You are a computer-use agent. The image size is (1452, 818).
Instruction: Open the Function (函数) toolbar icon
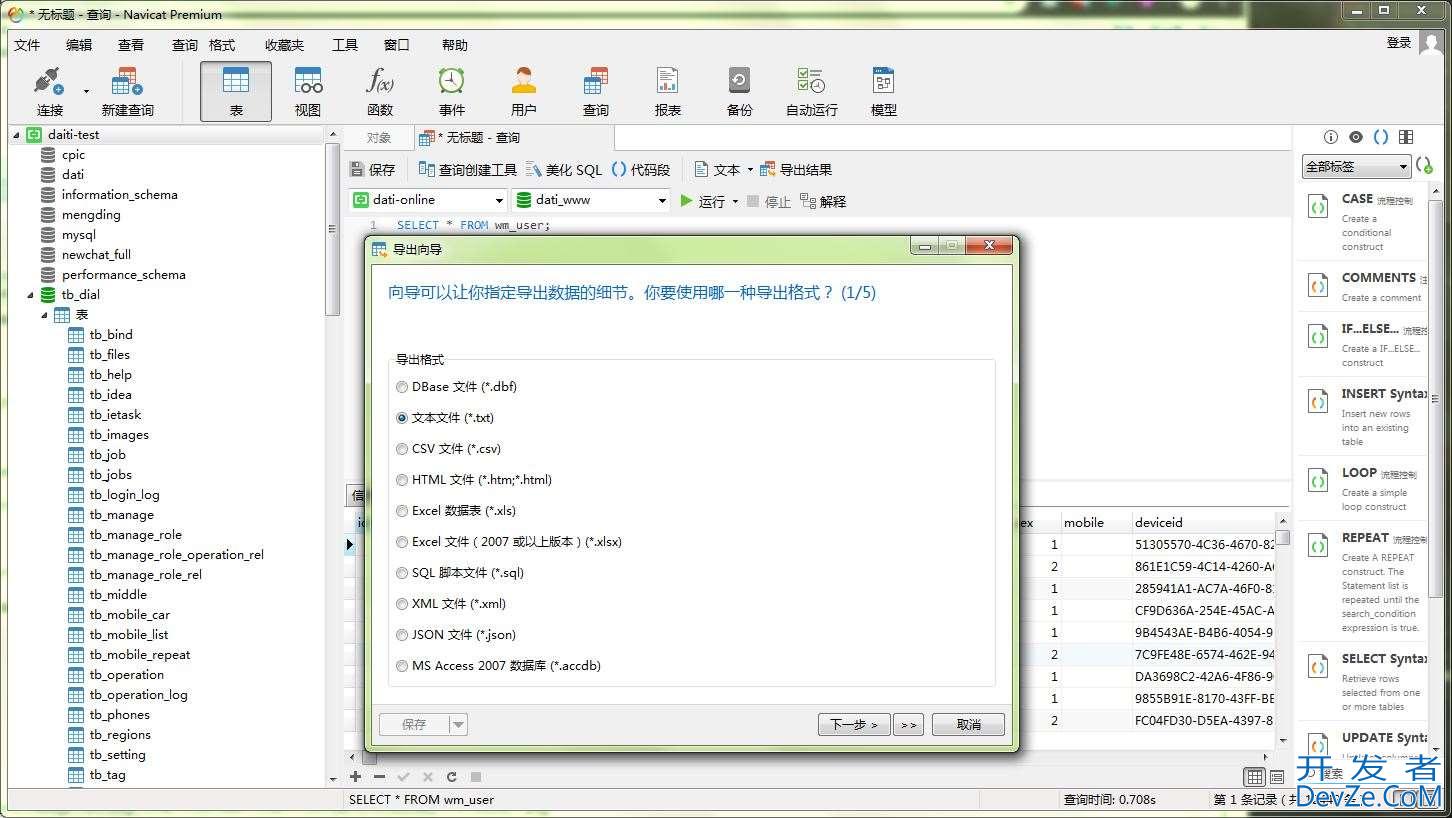pyautogui.click(x=380, y=92)
